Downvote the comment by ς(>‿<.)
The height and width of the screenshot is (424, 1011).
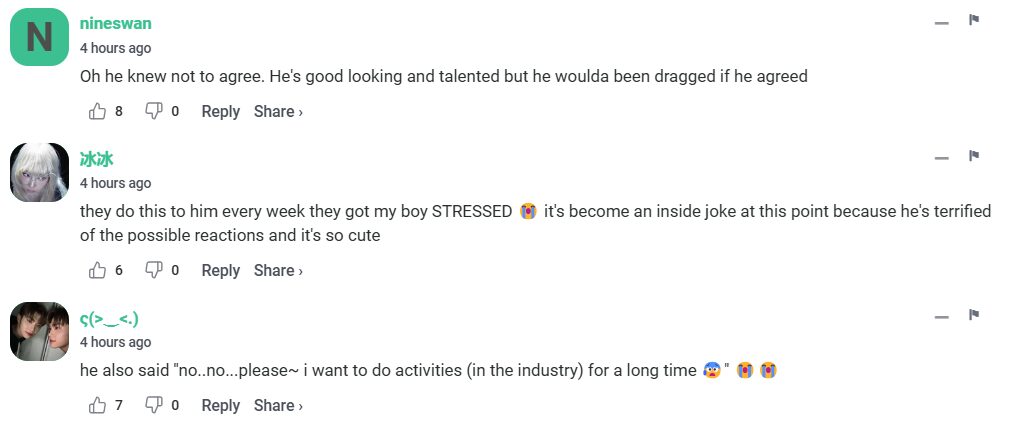coord(154,405)
